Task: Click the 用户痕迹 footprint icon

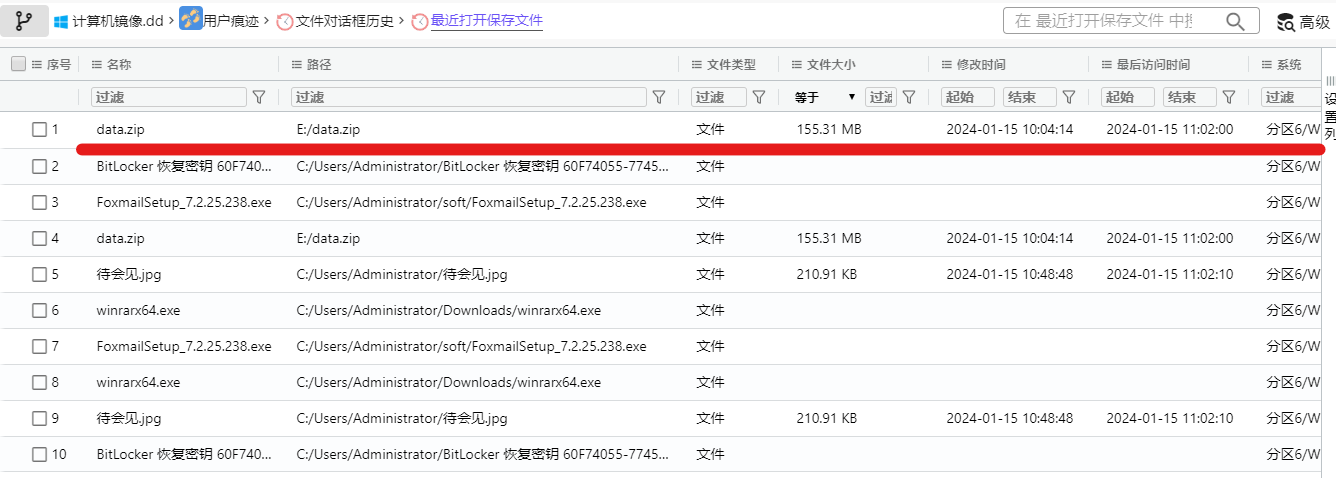Action: click(191, 18)
